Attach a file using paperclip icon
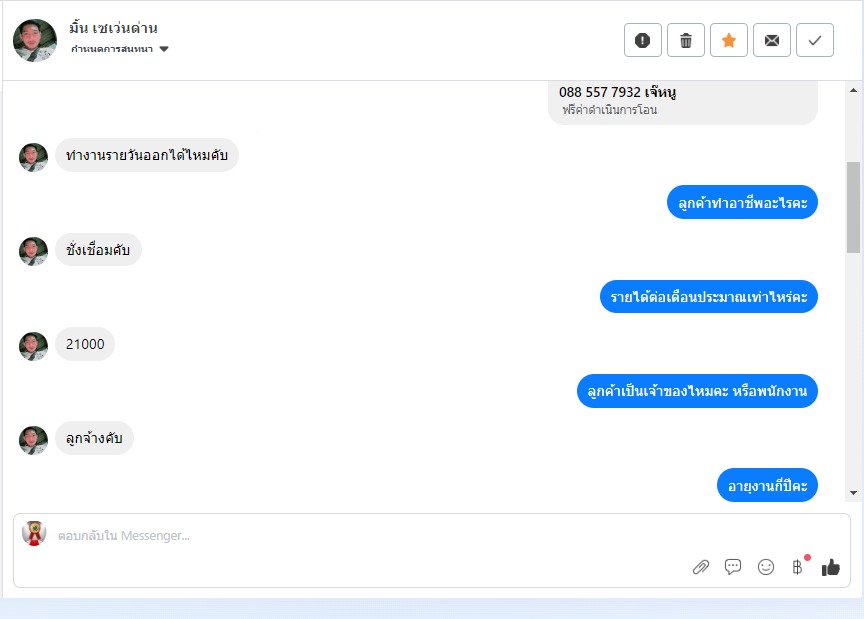The image size is (864, 619). 701,567
